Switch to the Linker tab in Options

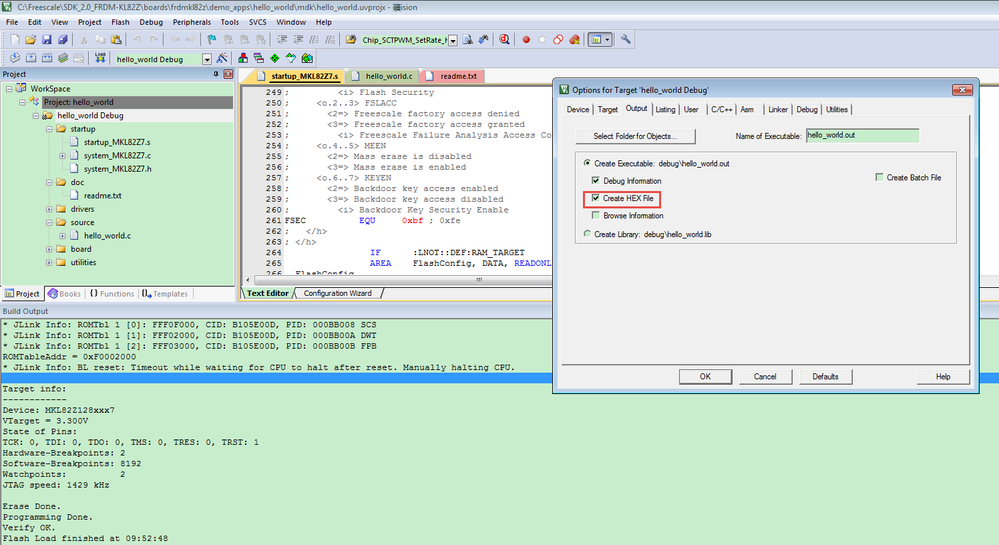[777, 110]
